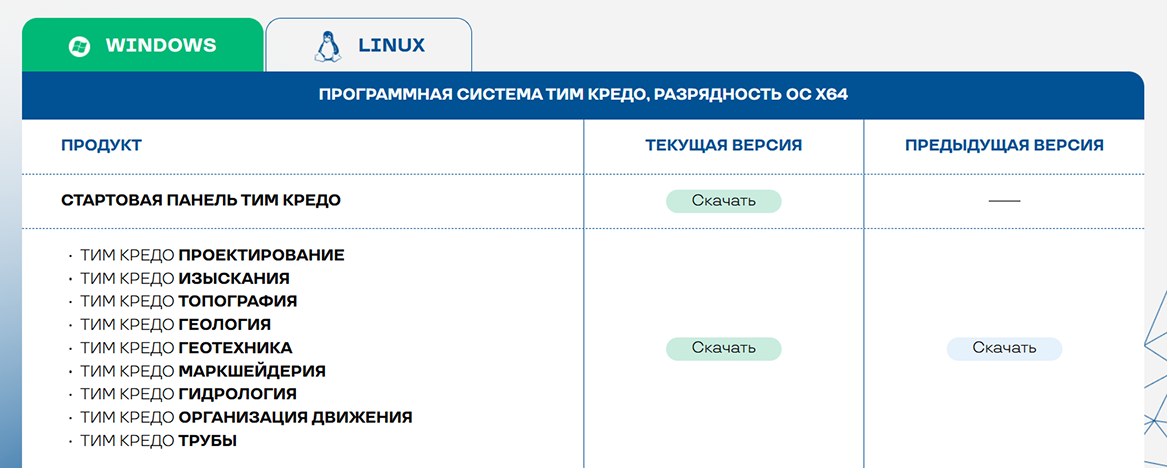This screenshot has width=1167, height=468.
Task: Select the ТИМ КРЕДО ГЕОЛОГИЯ list item
Action: coord(175,325)
